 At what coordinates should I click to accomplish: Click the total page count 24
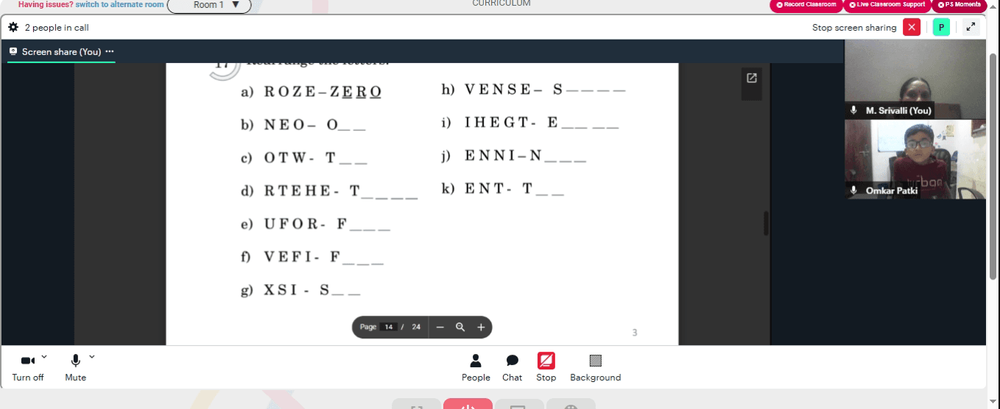[x=416, y=327]
